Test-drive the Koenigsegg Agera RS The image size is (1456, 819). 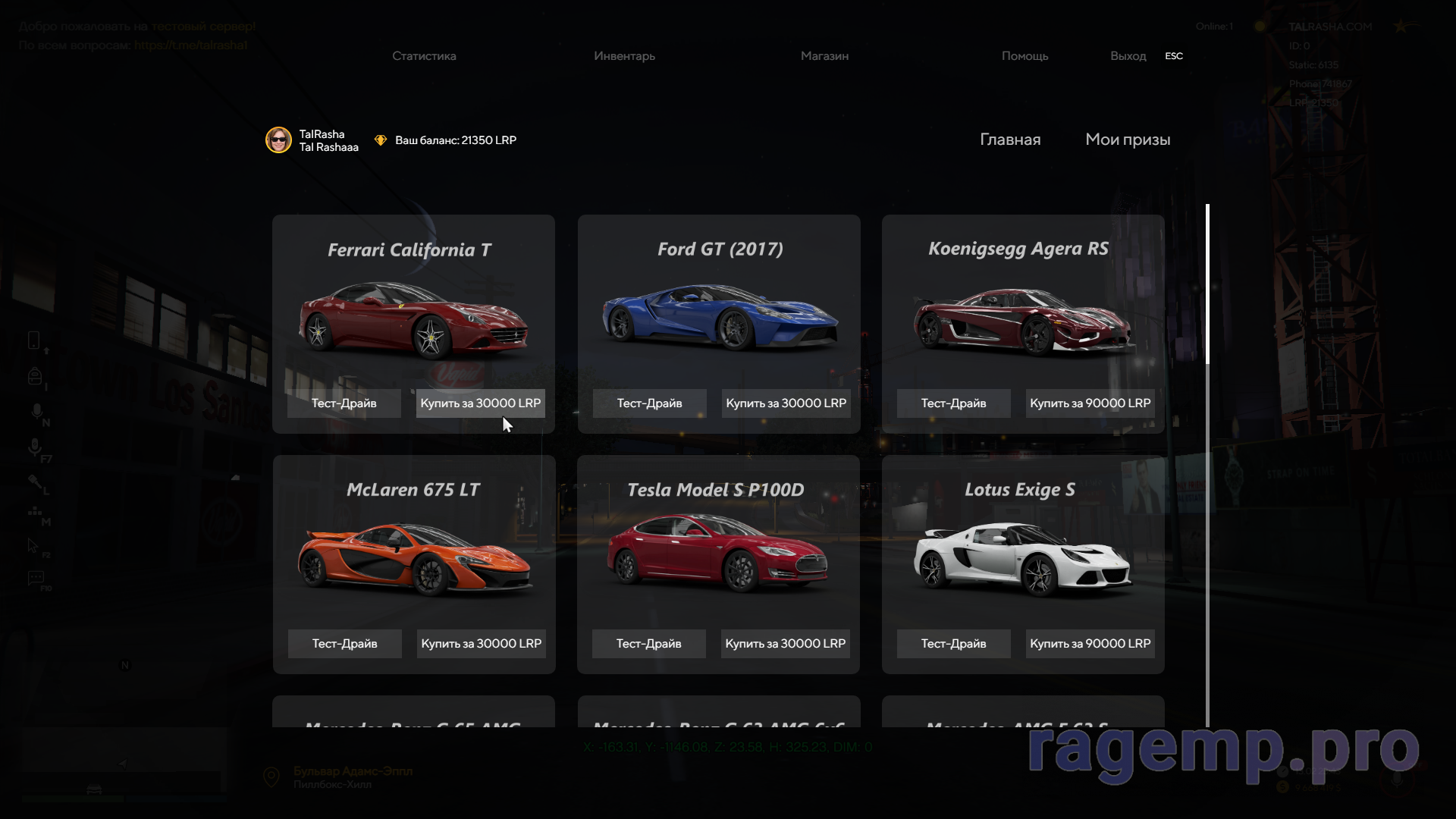[x=953, y=403]
